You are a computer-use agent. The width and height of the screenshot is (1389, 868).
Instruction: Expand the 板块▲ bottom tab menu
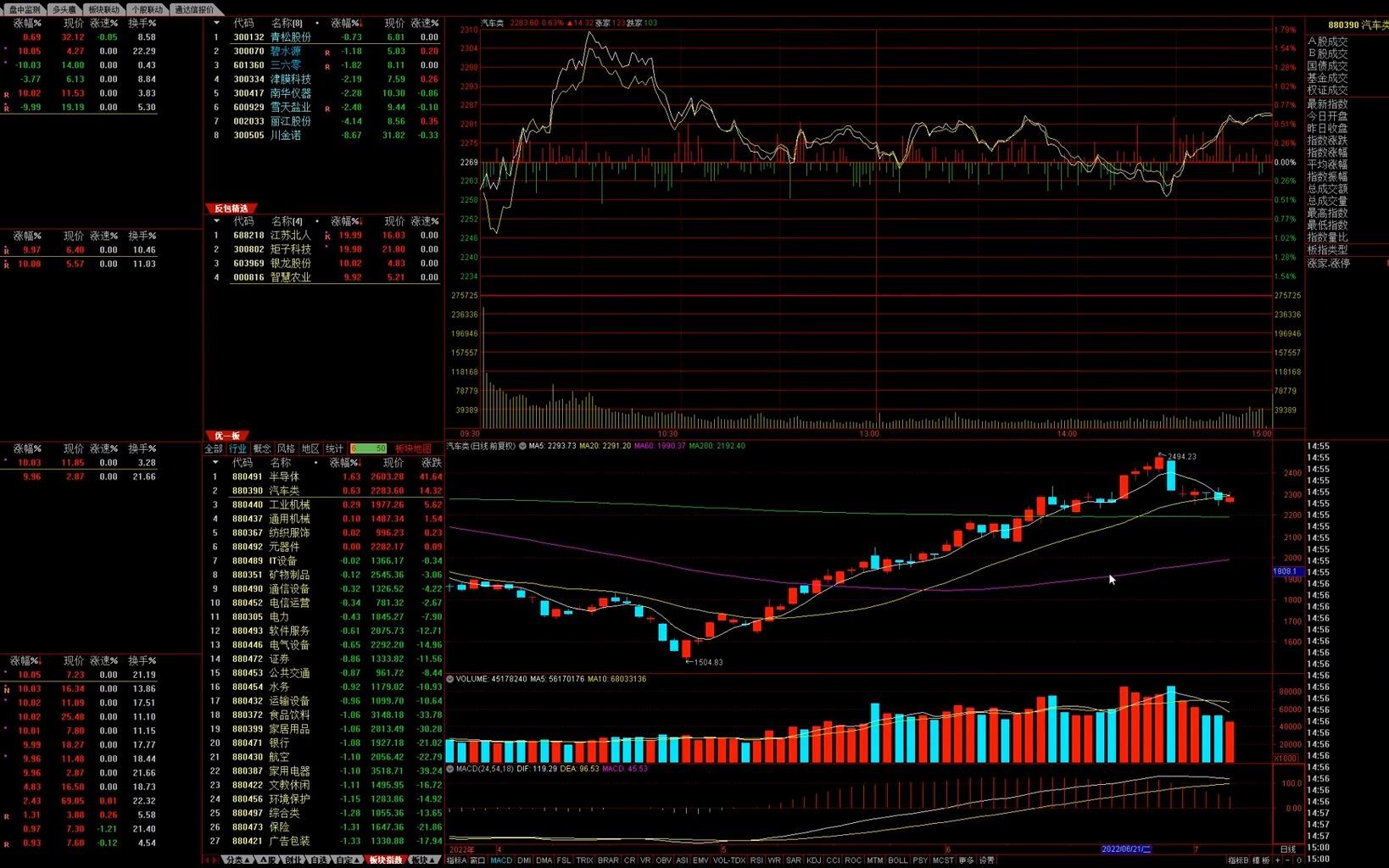(424, 860)
